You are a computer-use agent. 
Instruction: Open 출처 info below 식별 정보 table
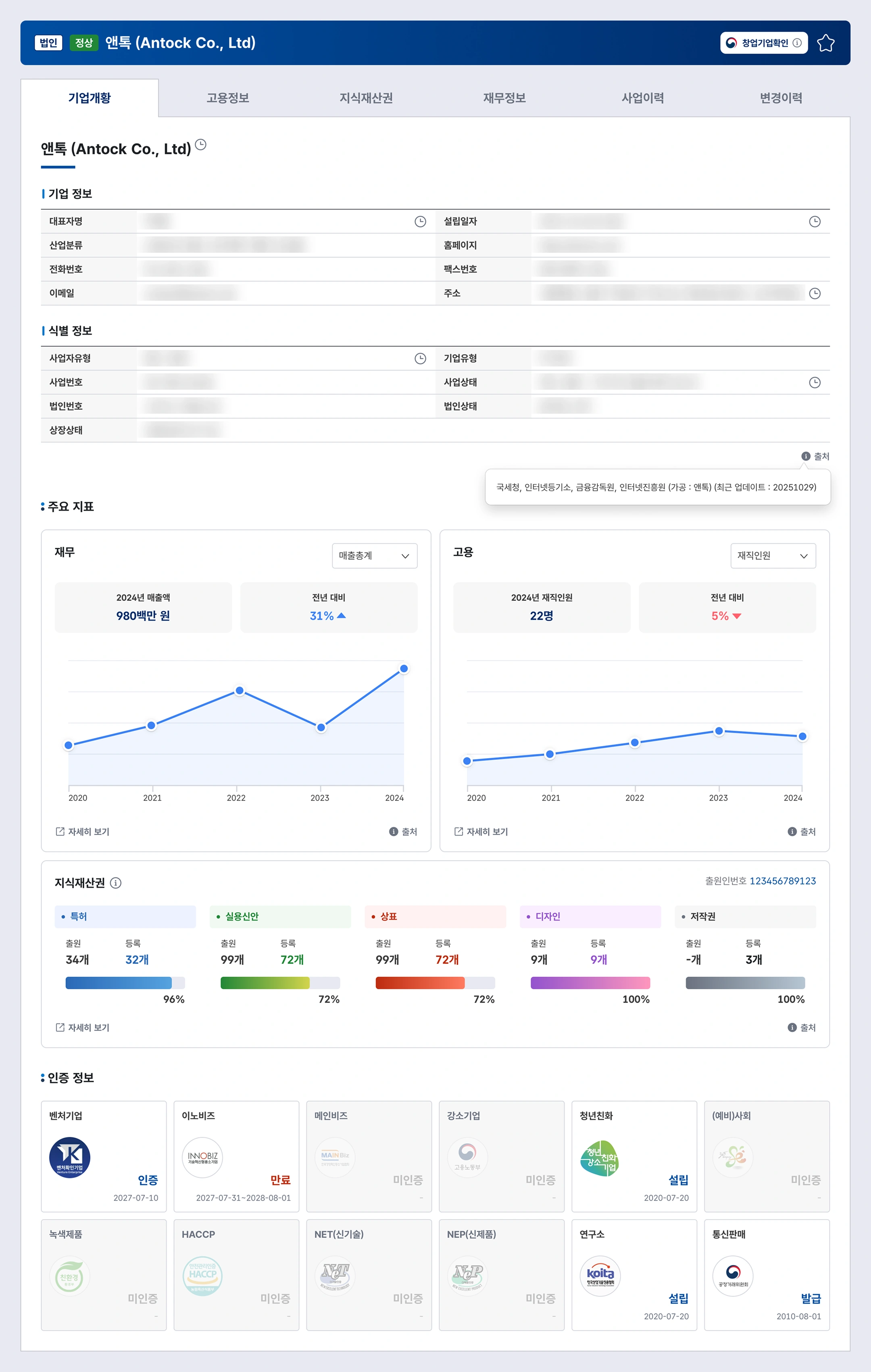pos(815,457)
